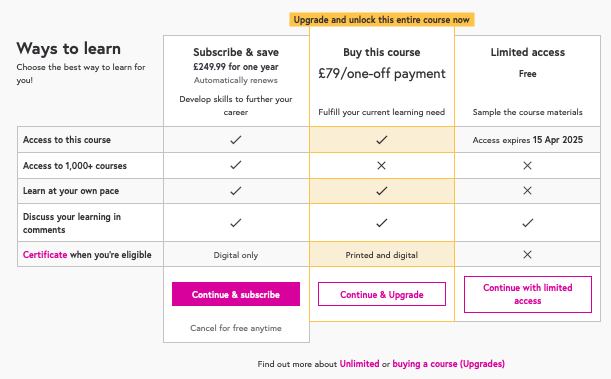Select the Continue & Upgrade button
The height and width of the screenshot is (379, 611).
point(381,294)
